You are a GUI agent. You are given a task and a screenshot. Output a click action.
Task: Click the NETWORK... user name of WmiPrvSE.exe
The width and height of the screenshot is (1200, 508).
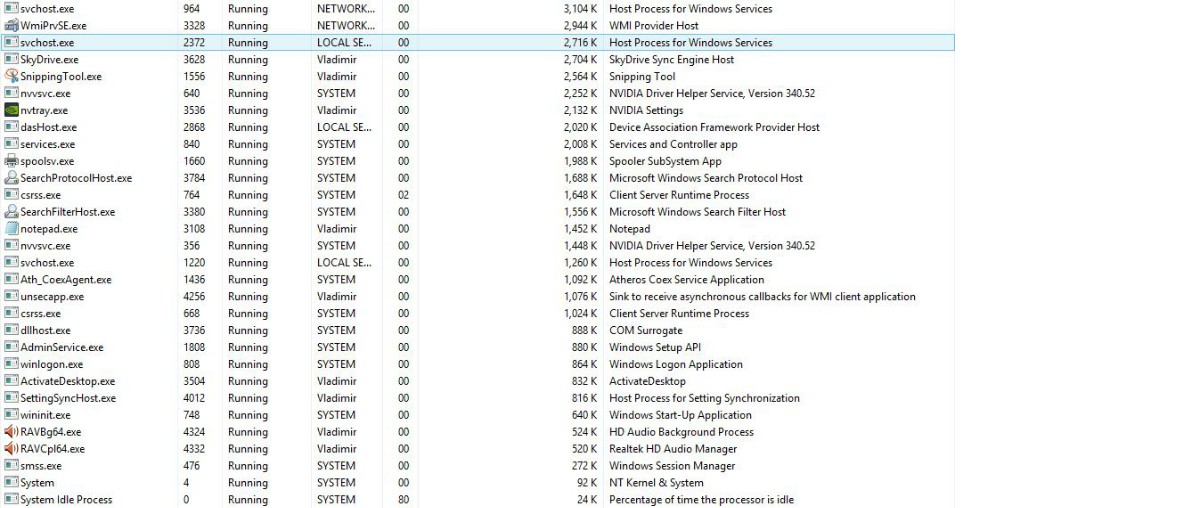point(346,26)
